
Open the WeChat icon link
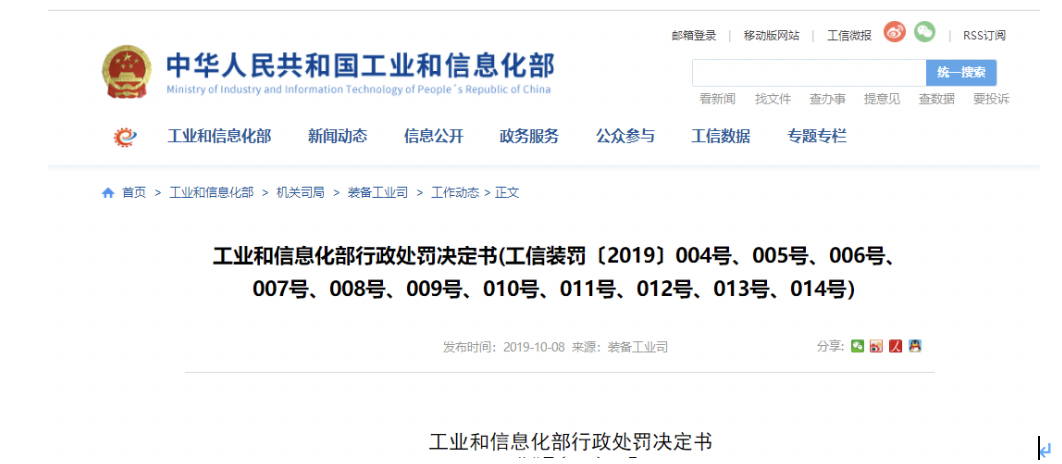click(925, 32)
